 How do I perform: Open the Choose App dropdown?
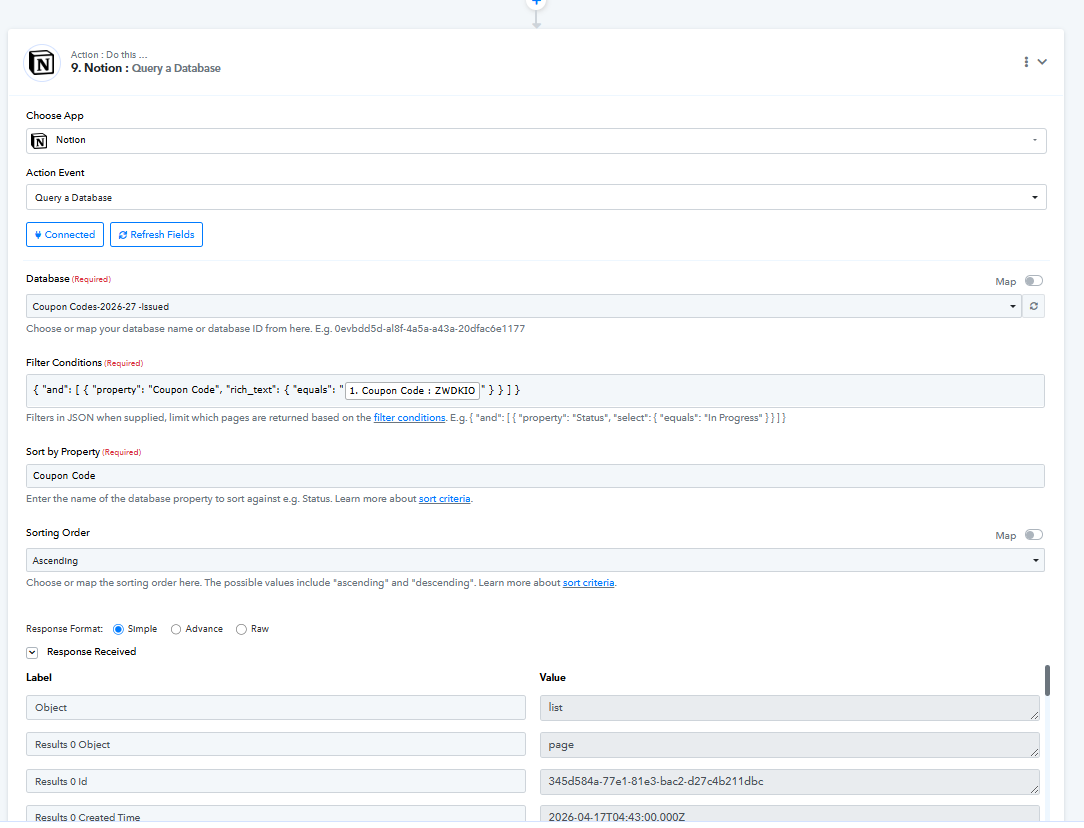536,141
